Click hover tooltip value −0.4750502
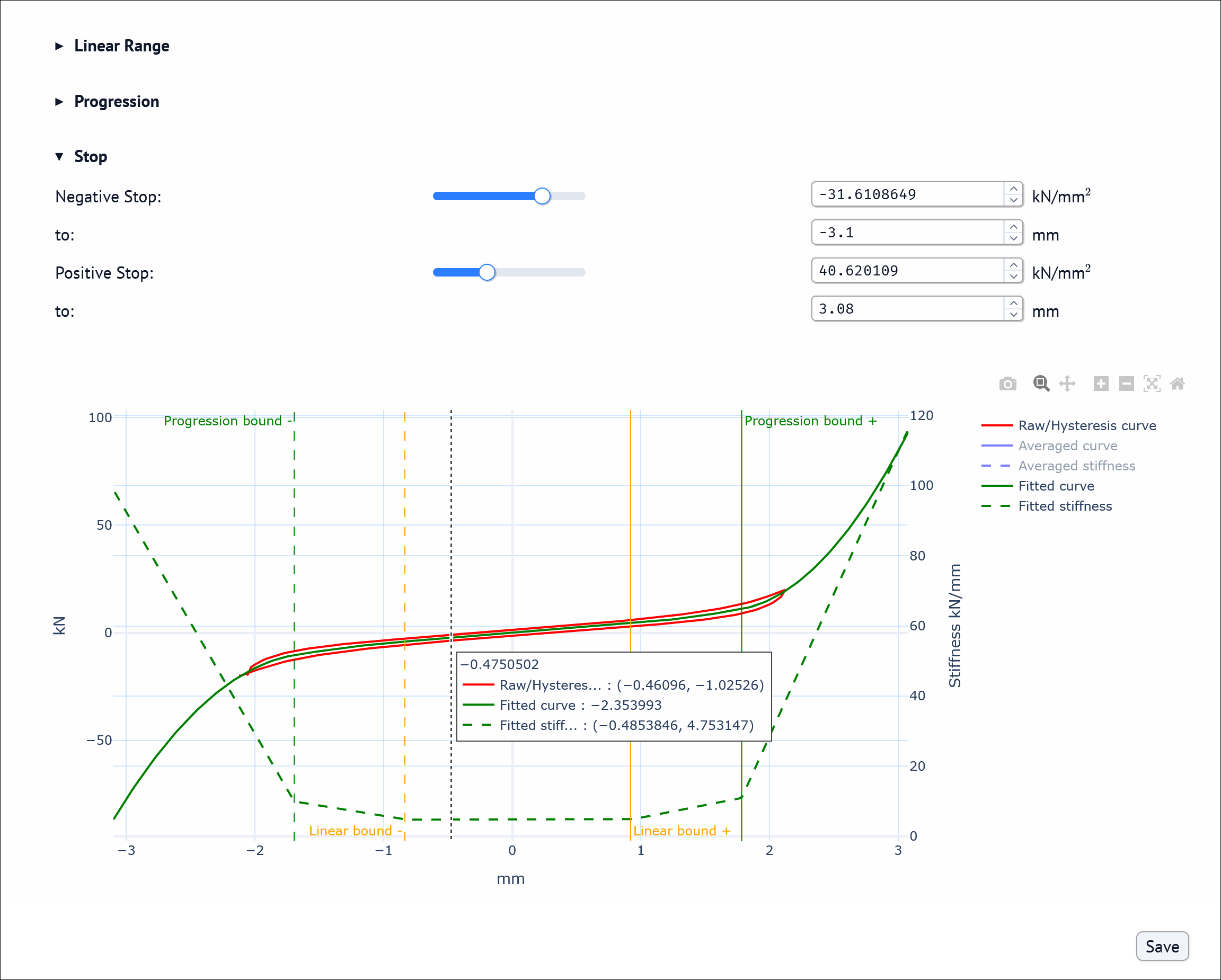This screenshot has width=1221, height=980. [500, 664]
